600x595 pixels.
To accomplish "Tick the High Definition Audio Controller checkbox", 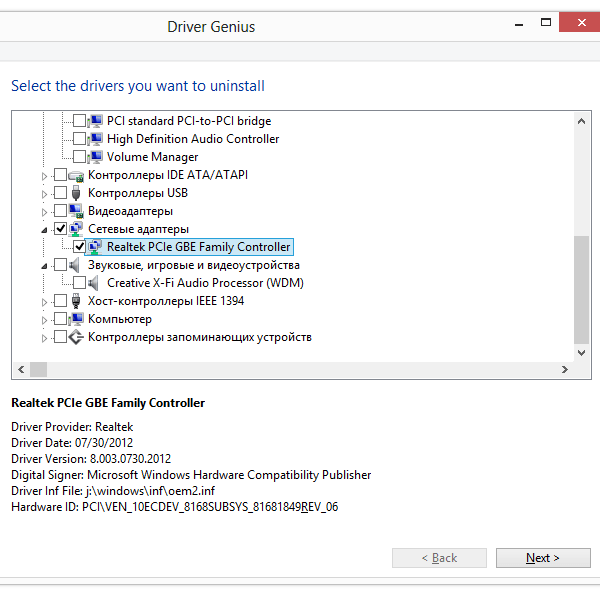I will [x=79, y=139].
